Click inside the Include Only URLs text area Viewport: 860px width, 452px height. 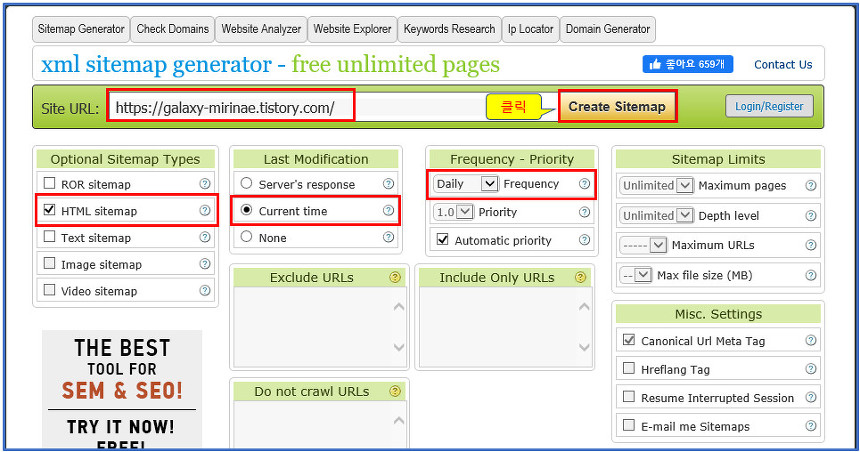coord(499,327)
